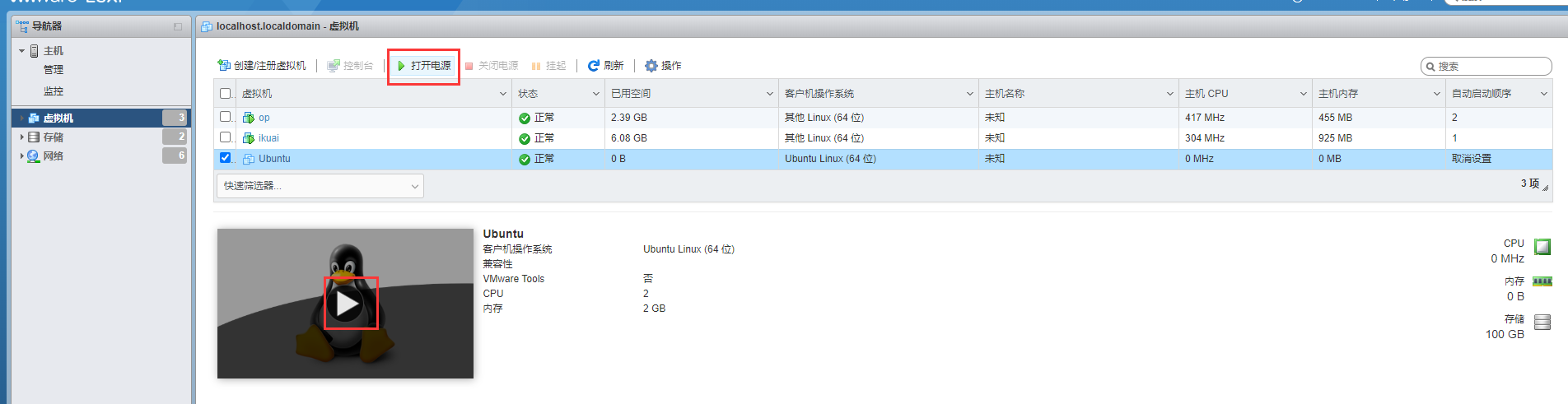Click the Refresh icon (刷新)
The image size is (1568, 404).
(593, 66)
